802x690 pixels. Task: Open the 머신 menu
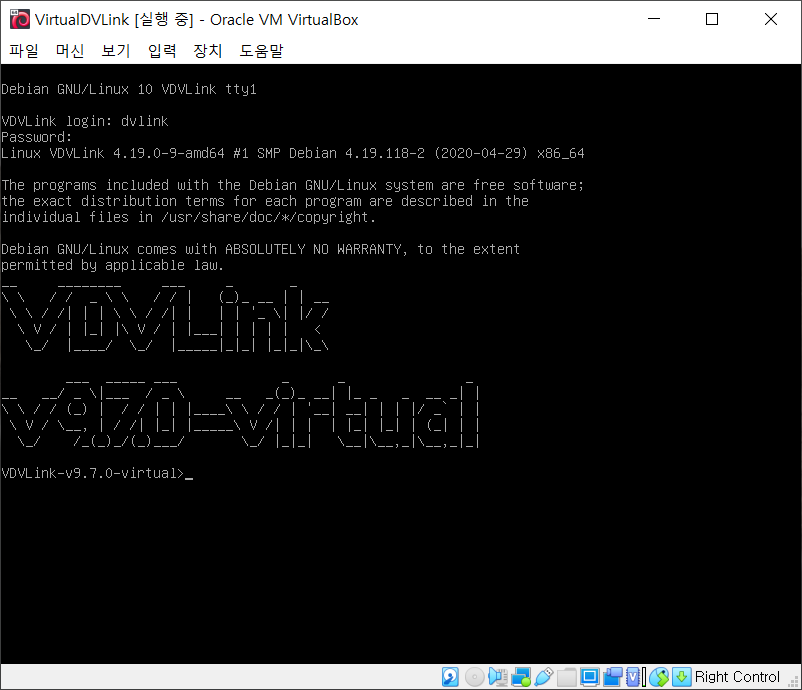click(70, 51)
